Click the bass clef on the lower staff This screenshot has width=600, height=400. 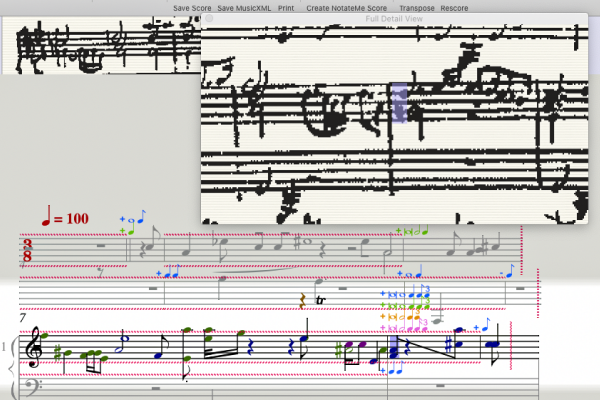click(34, 388)
